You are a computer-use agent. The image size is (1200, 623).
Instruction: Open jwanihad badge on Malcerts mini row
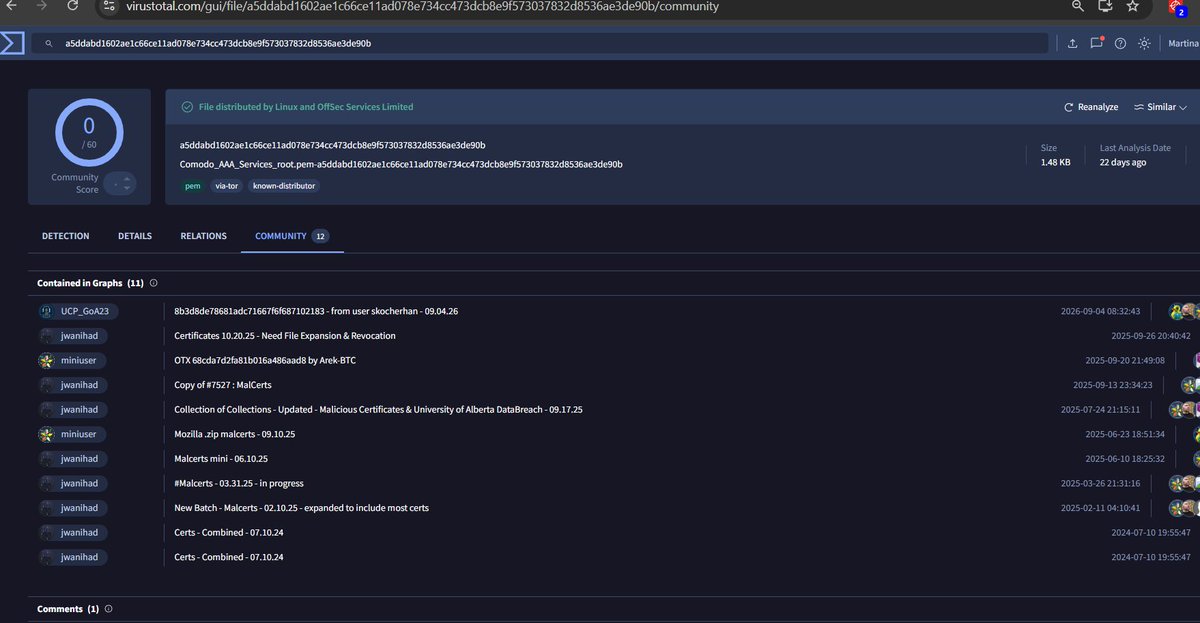(75, 458)
